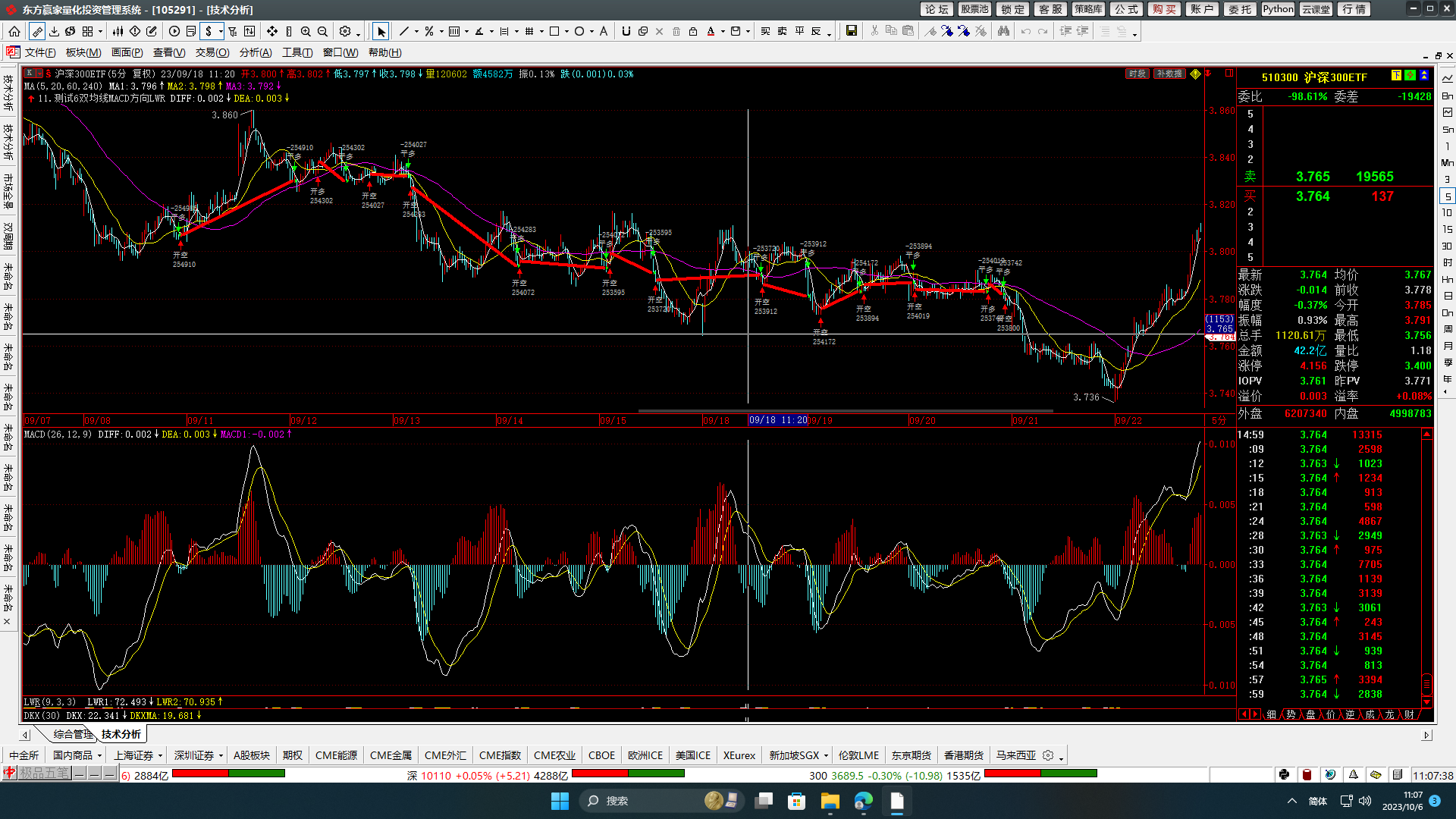The width and height of the screenshot is (1456, 819).
Task: Select the text 'A' annotation tool
Action: [604, 31]
